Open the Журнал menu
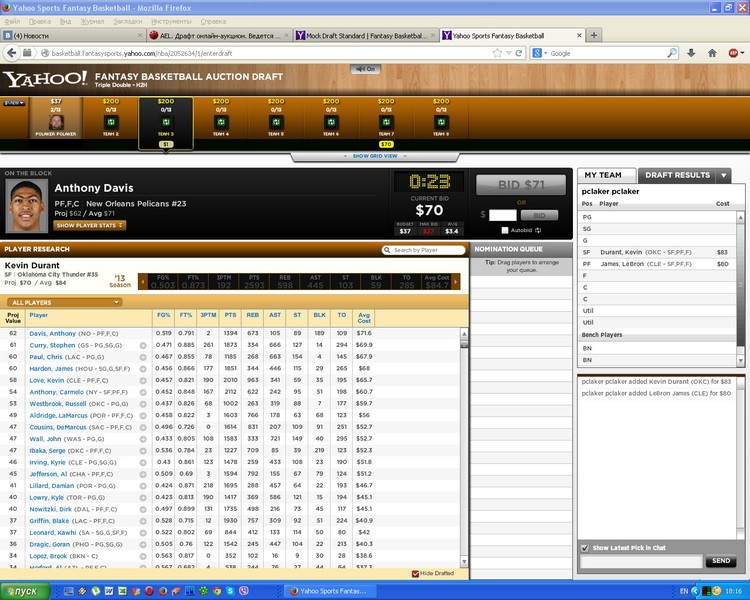750x600 pixels. 92,21
